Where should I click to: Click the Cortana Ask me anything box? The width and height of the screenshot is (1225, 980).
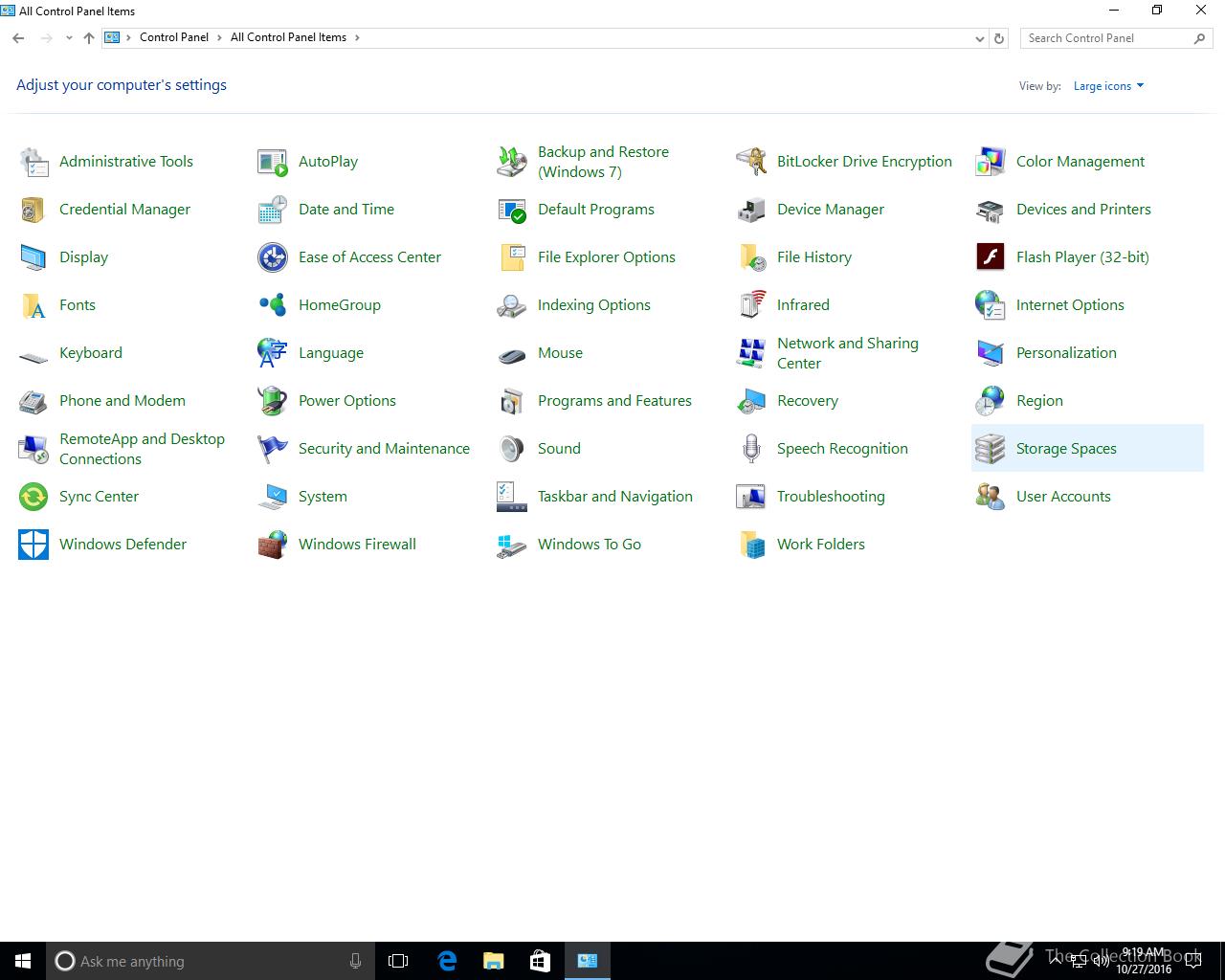click(x=210, y=961)
